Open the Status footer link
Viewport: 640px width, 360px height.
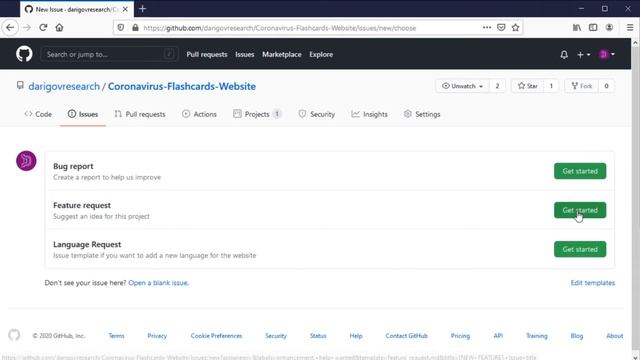pyautogui.click(x=318, y=336)
